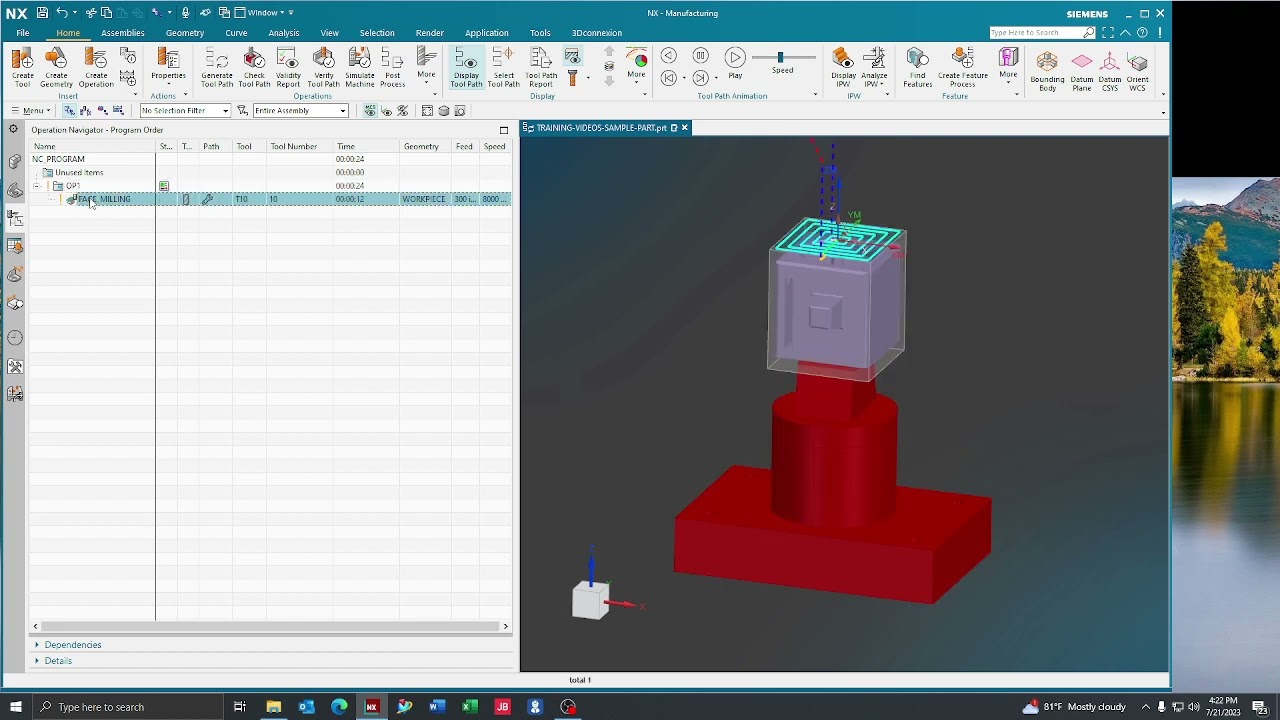1280x720 pixels.
Task: Click Select Tool Path icon
Action: [504, 66]
